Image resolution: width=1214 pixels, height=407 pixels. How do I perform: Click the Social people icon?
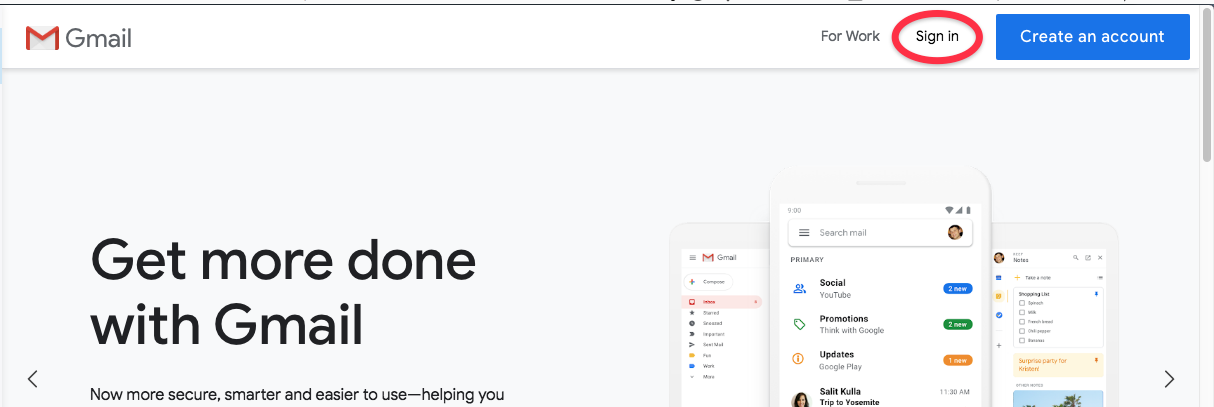(x=799, y=289)
